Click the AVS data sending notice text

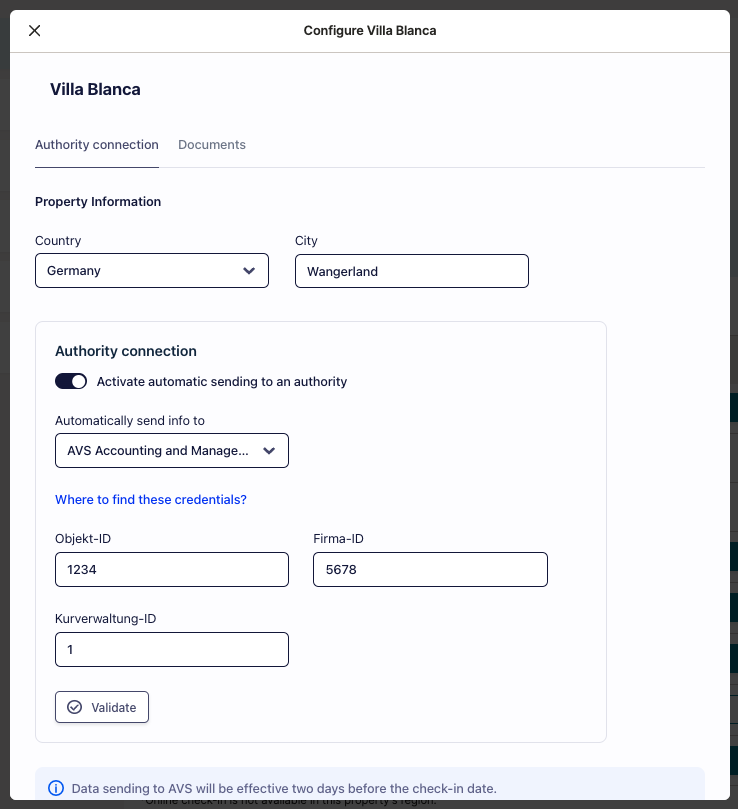click(284, 788)
